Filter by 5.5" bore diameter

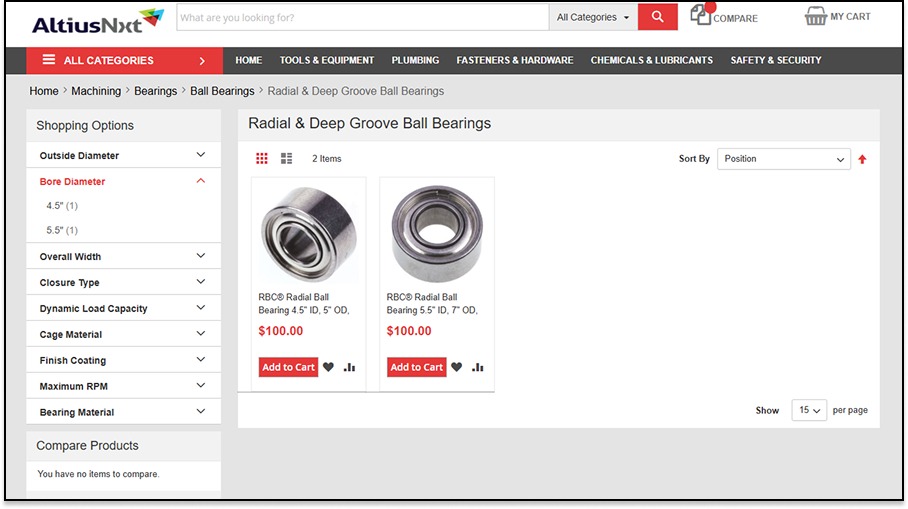pos(62,230)
